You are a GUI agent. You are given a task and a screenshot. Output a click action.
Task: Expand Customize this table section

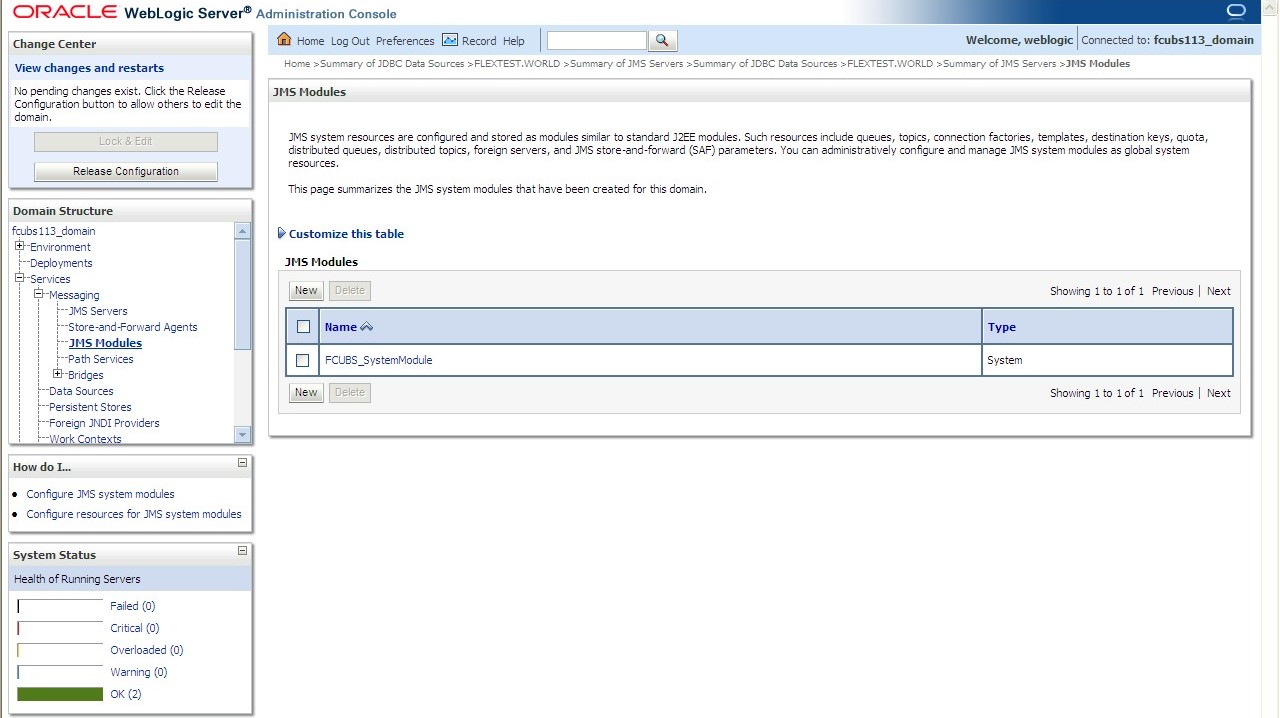pos(340,234)
